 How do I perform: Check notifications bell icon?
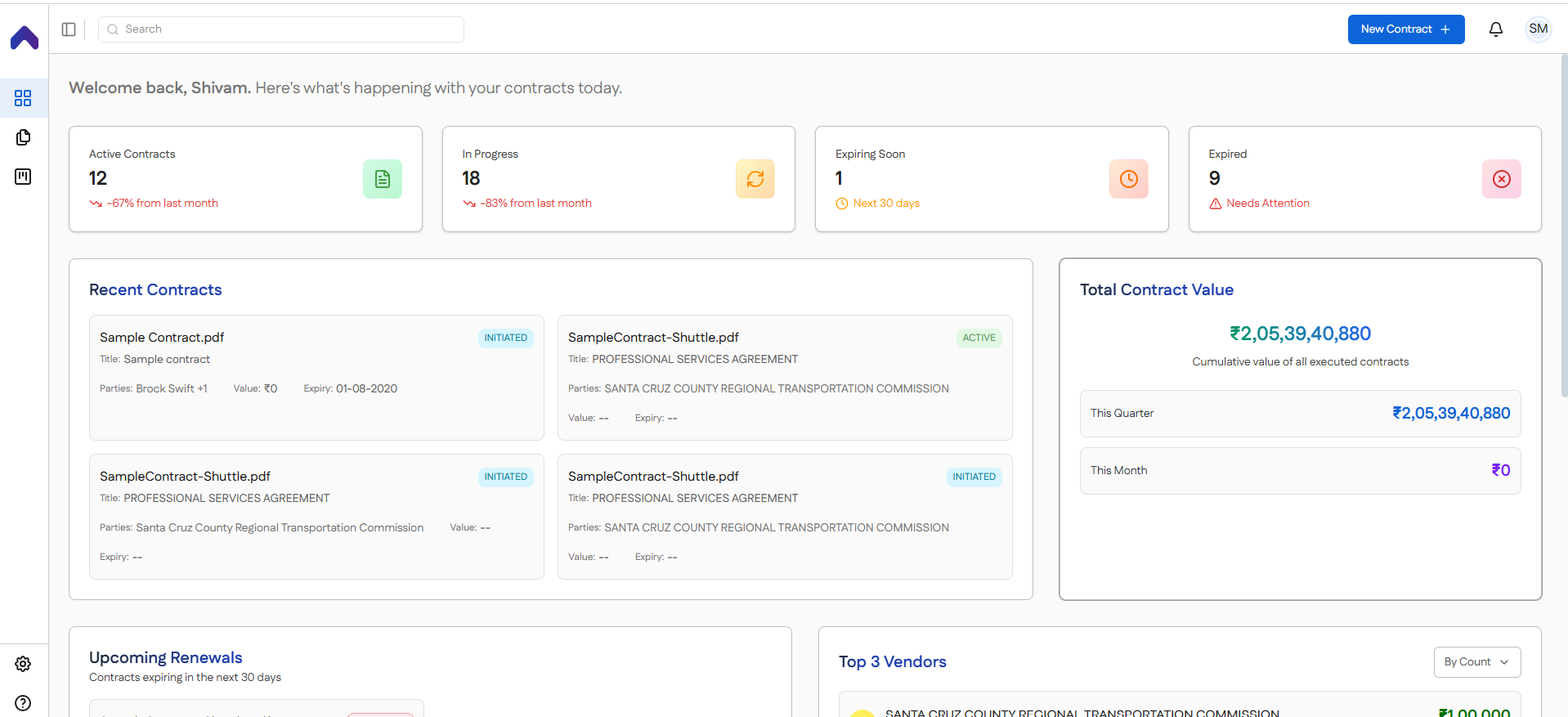tap(1495, 29)
